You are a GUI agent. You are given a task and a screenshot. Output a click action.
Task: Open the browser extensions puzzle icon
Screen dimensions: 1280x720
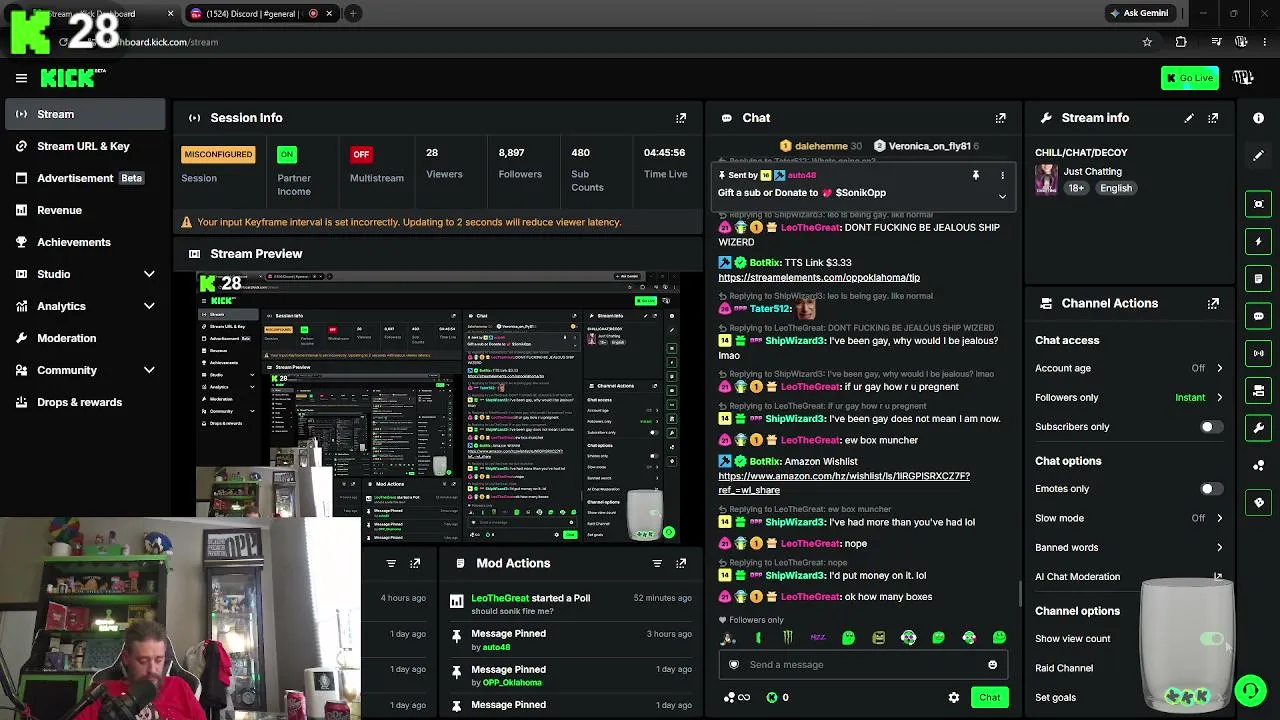pos(1181,42)
